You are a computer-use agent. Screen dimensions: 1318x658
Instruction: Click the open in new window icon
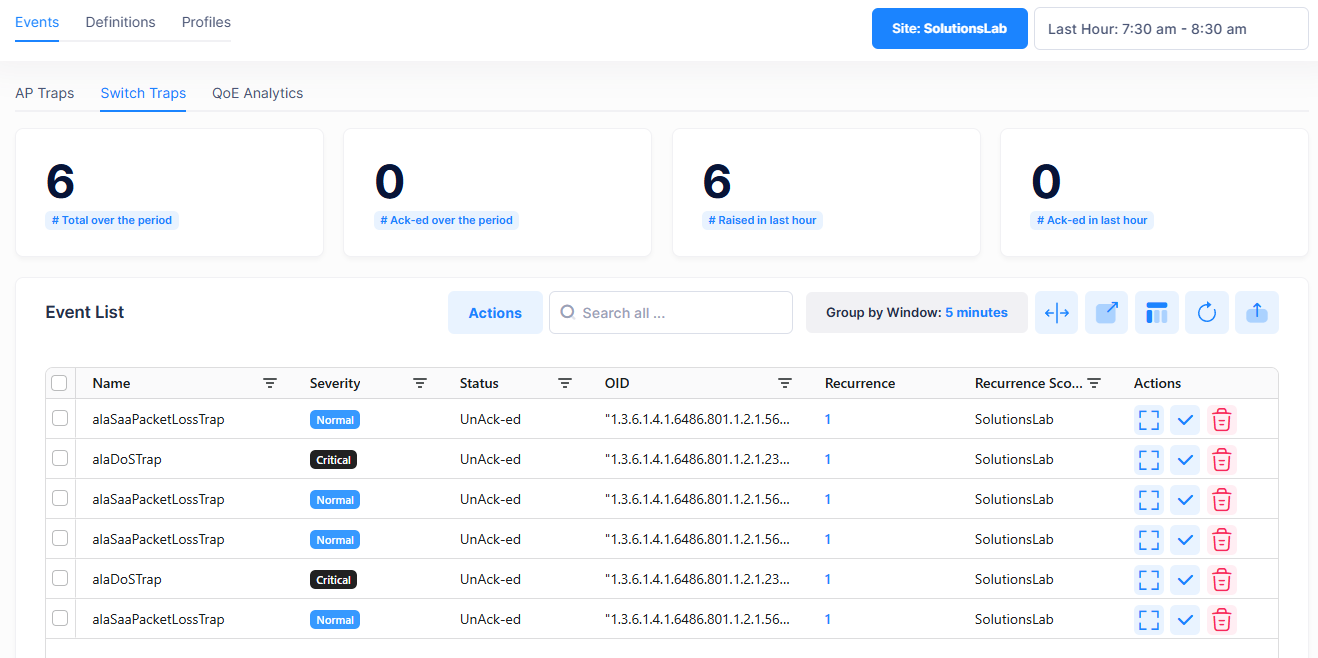tap(1107, 313)
